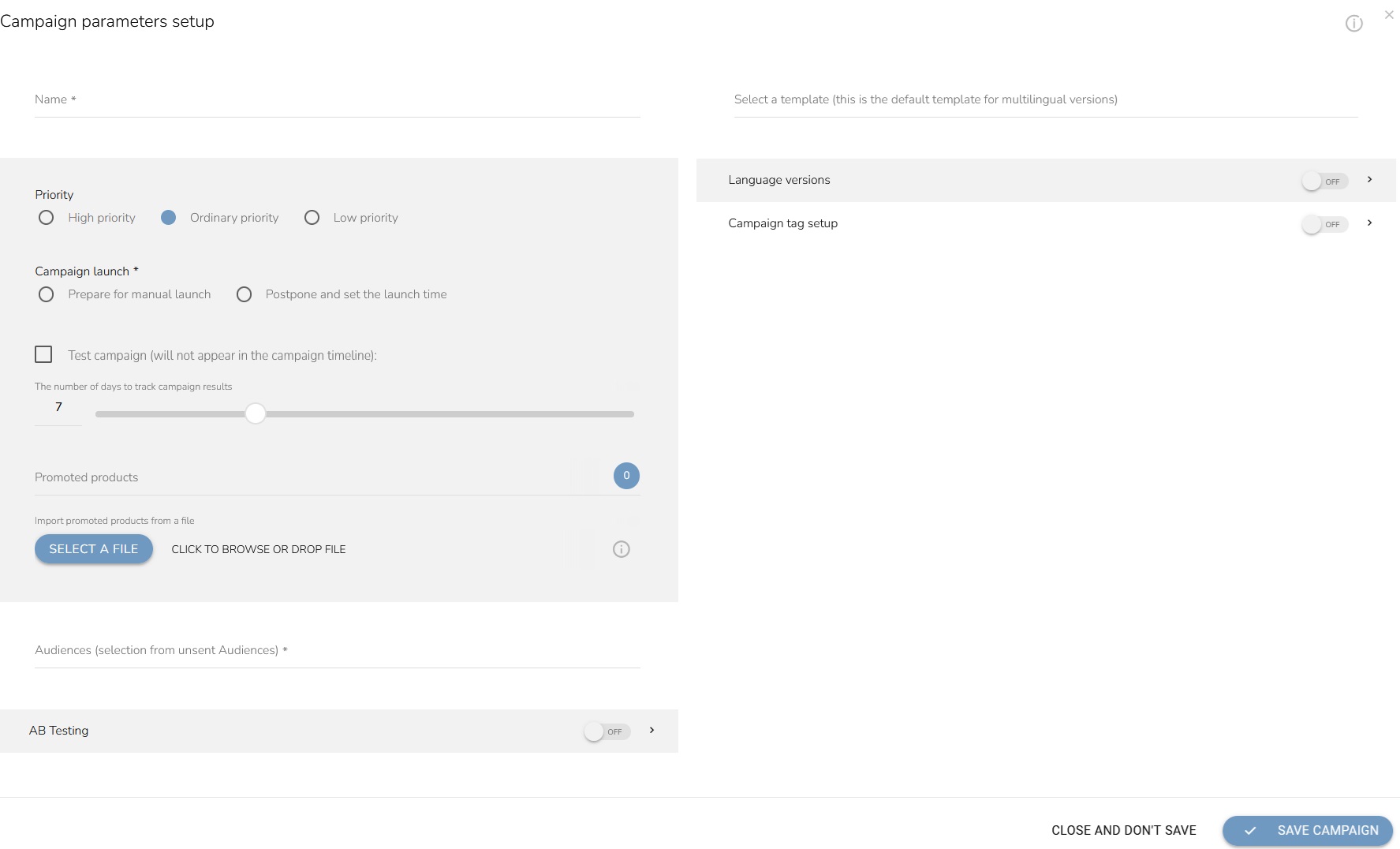Click the info icon near top-right corner

1353,24
